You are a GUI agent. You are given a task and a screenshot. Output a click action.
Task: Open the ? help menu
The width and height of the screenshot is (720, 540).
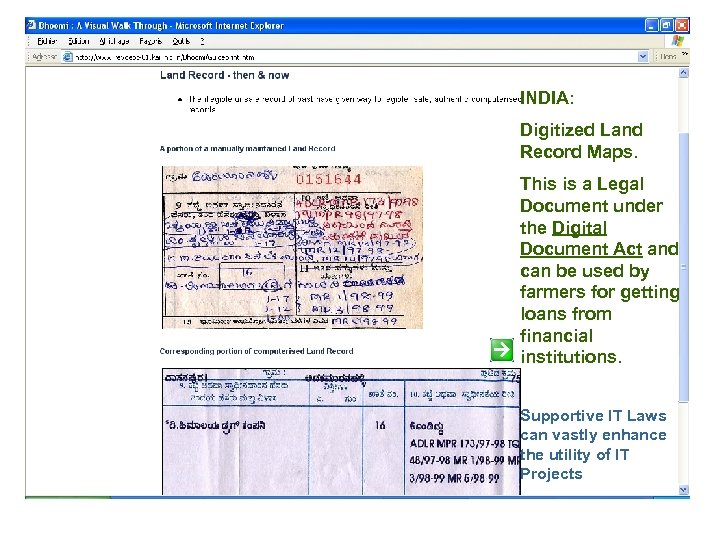202,41
